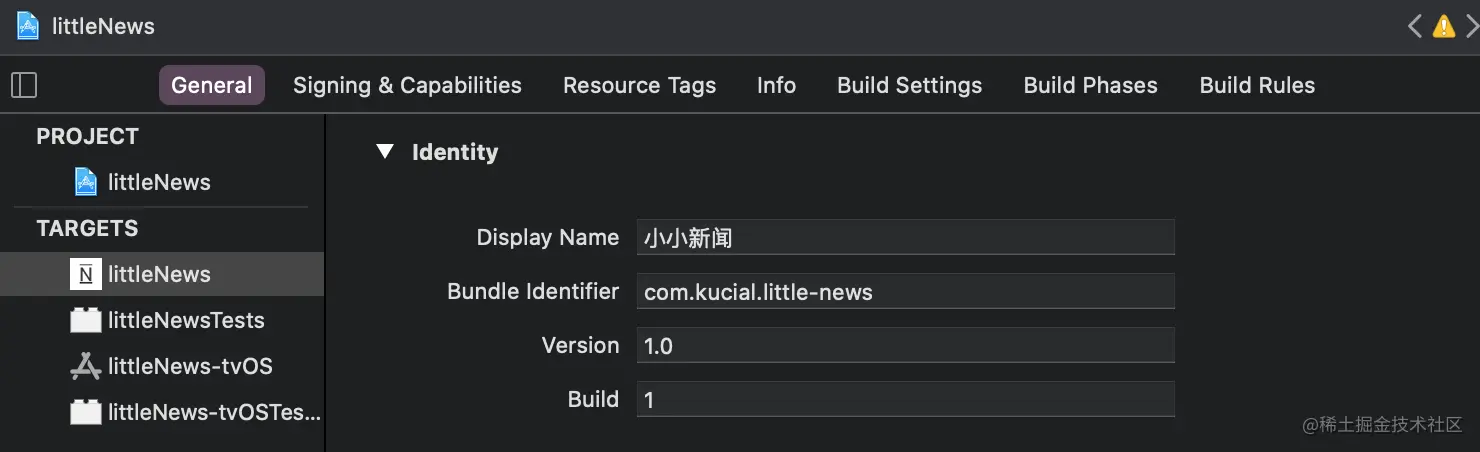Toggle the sidebar panel icon
The width and height of the screenshot is (1480, 452).
click(x=24, y=85)
